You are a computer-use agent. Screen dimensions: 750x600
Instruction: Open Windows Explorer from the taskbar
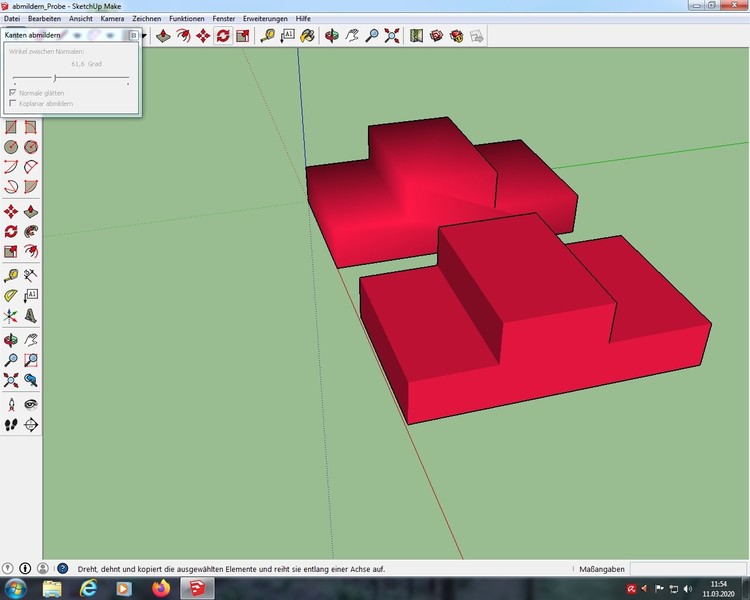click(x=52, y=588)
